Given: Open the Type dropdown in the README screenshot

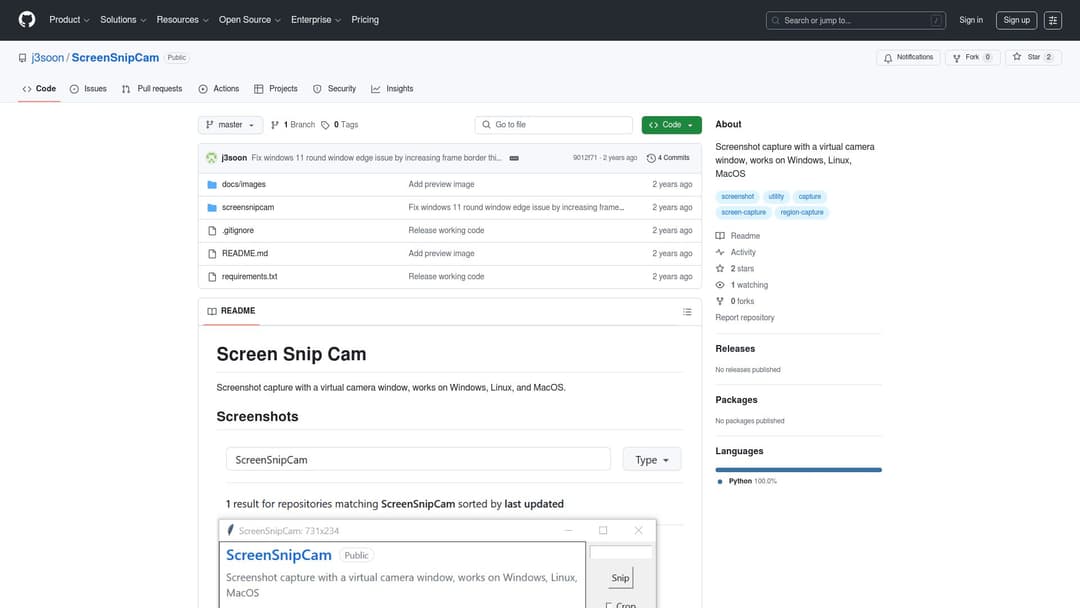Looking at the screenshot, I should [652, 459].
